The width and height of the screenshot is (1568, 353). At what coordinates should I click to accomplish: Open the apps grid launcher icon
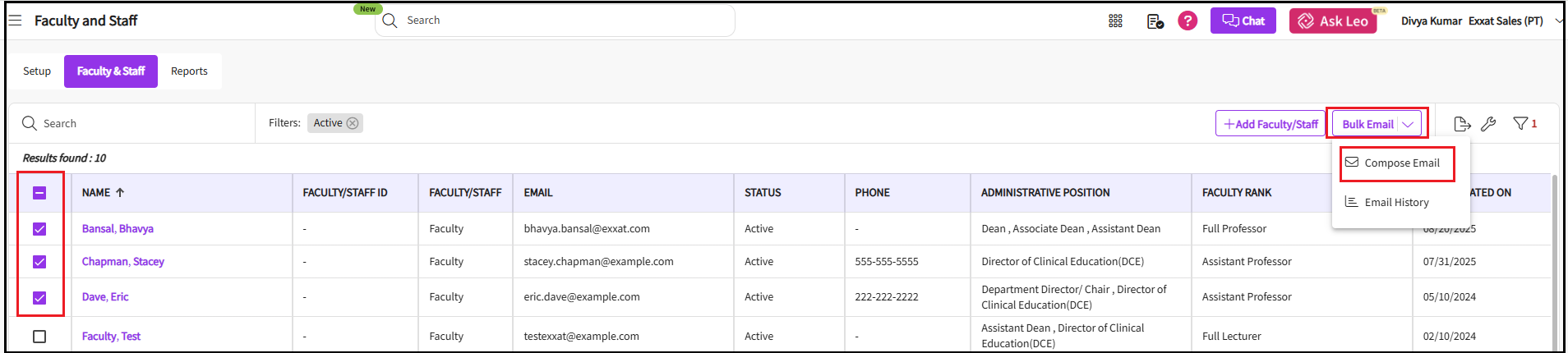[1115, 21]
